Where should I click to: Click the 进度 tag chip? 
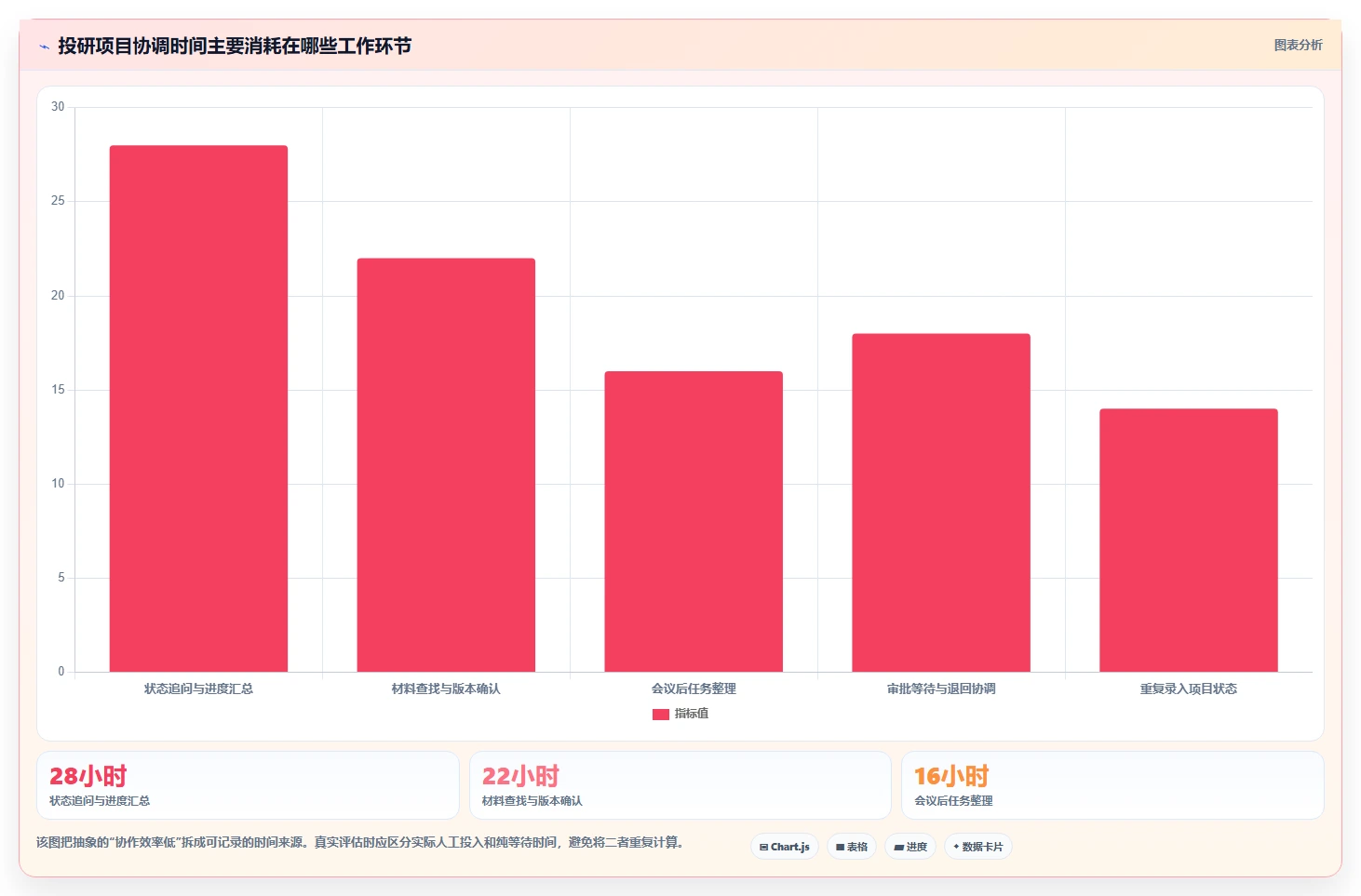click(910, 847)
